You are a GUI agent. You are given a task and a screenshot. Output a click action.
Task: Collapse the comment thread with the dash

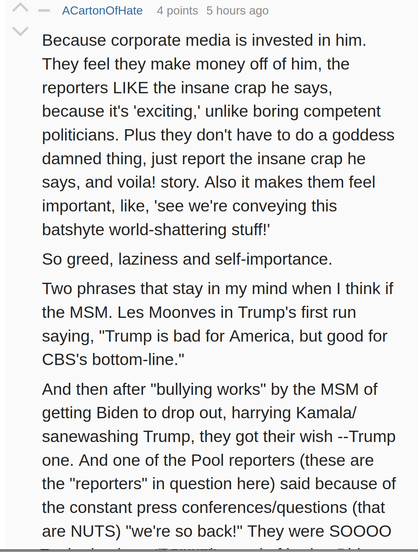point(44,11)
